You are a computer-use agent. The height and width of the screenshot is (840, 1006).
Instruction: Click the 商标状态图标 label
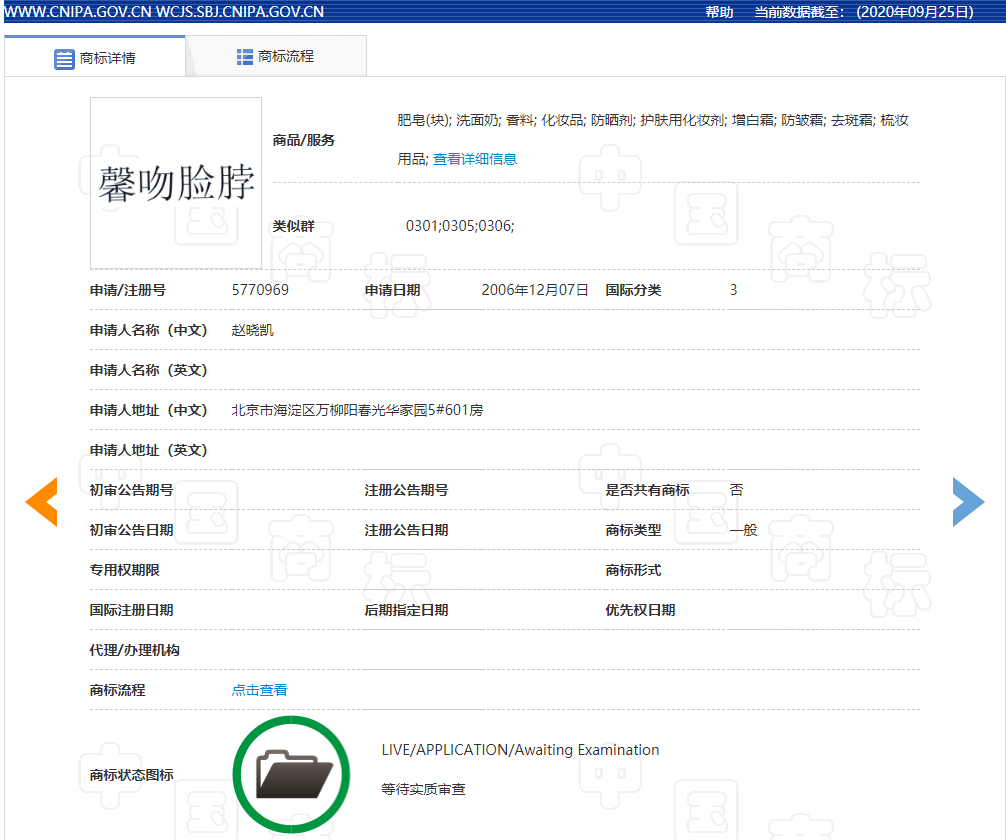click(x=132, y=775)
